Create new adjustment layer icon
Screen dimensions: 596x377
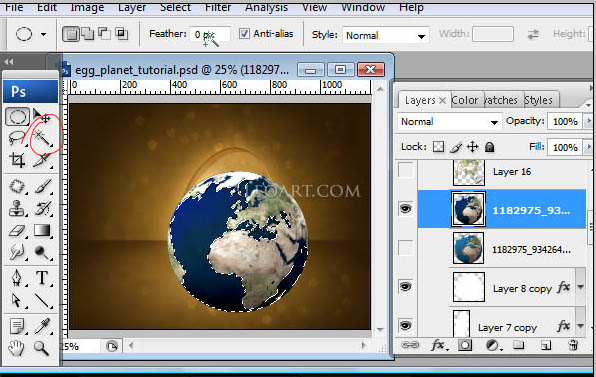click(x=493, y=345)
